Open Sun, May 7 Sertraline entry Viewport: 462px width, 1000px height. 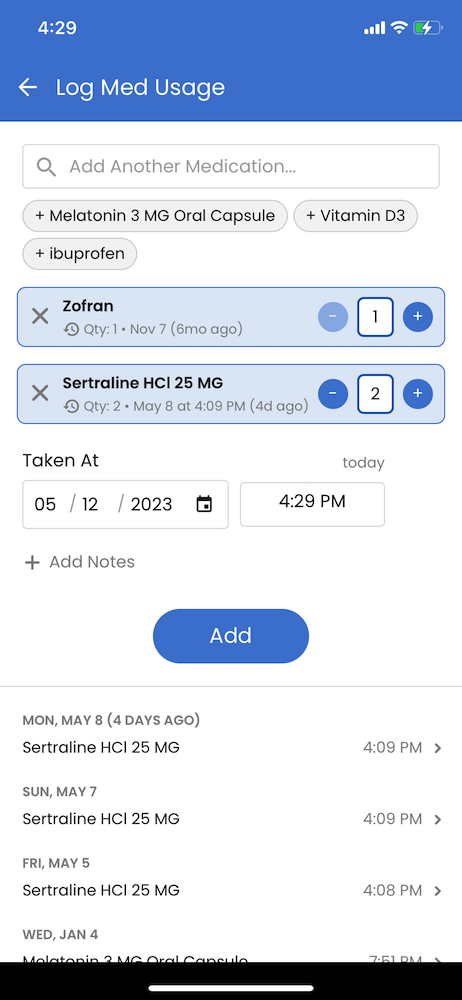231,819
